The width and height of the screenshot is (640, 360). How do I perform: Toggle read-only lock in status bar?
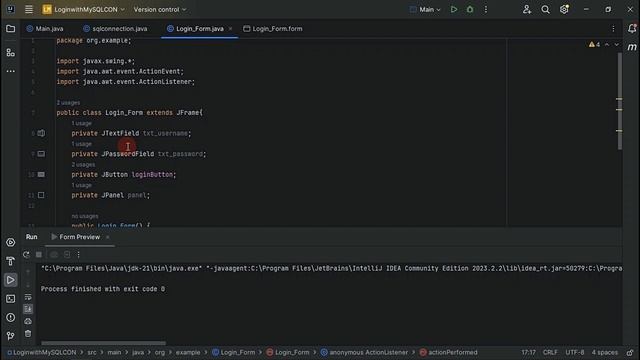(x=630, y=352)
